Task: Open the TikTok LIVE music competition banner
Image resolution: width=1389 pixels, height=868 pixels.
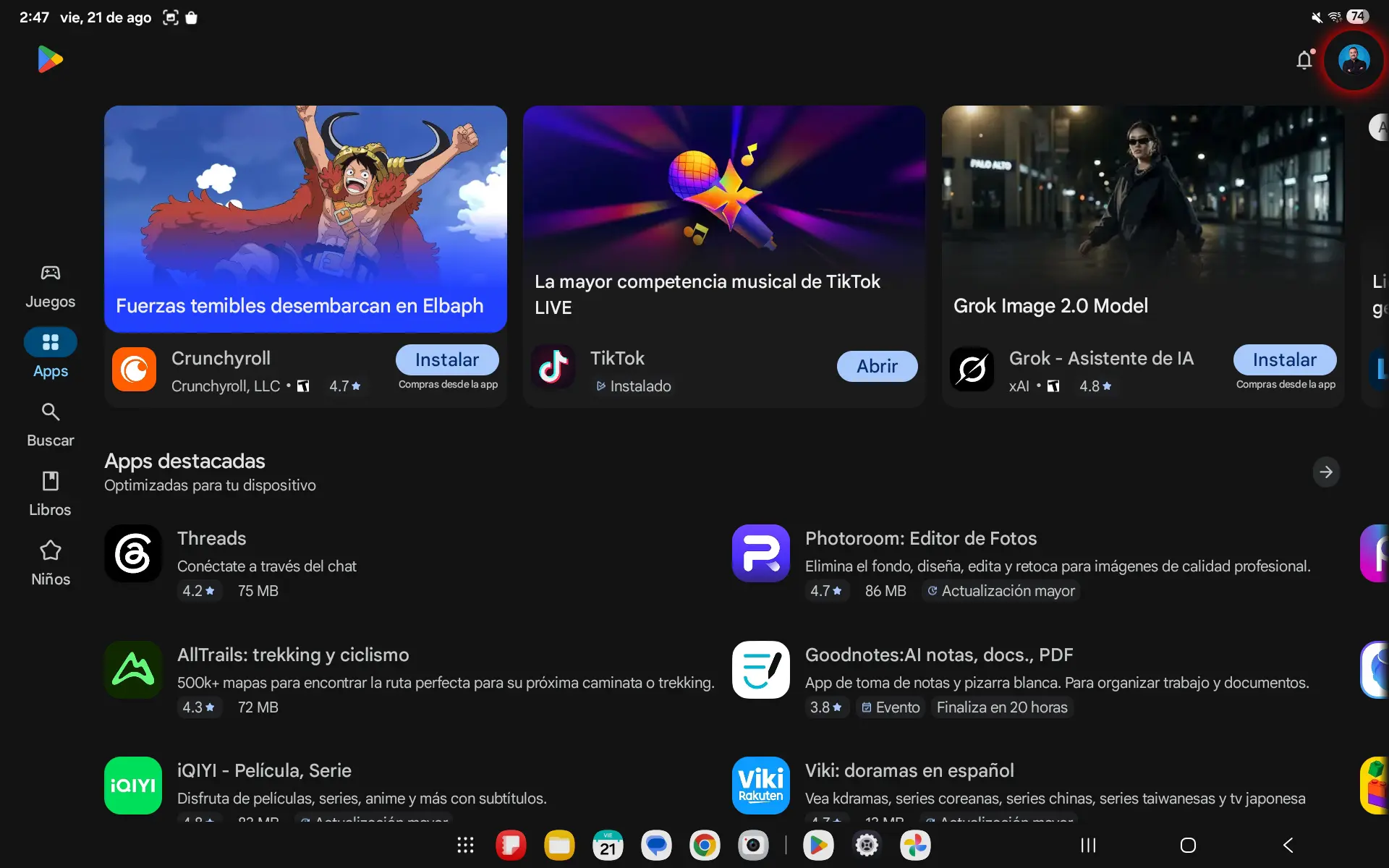Action: coord(724,218)
